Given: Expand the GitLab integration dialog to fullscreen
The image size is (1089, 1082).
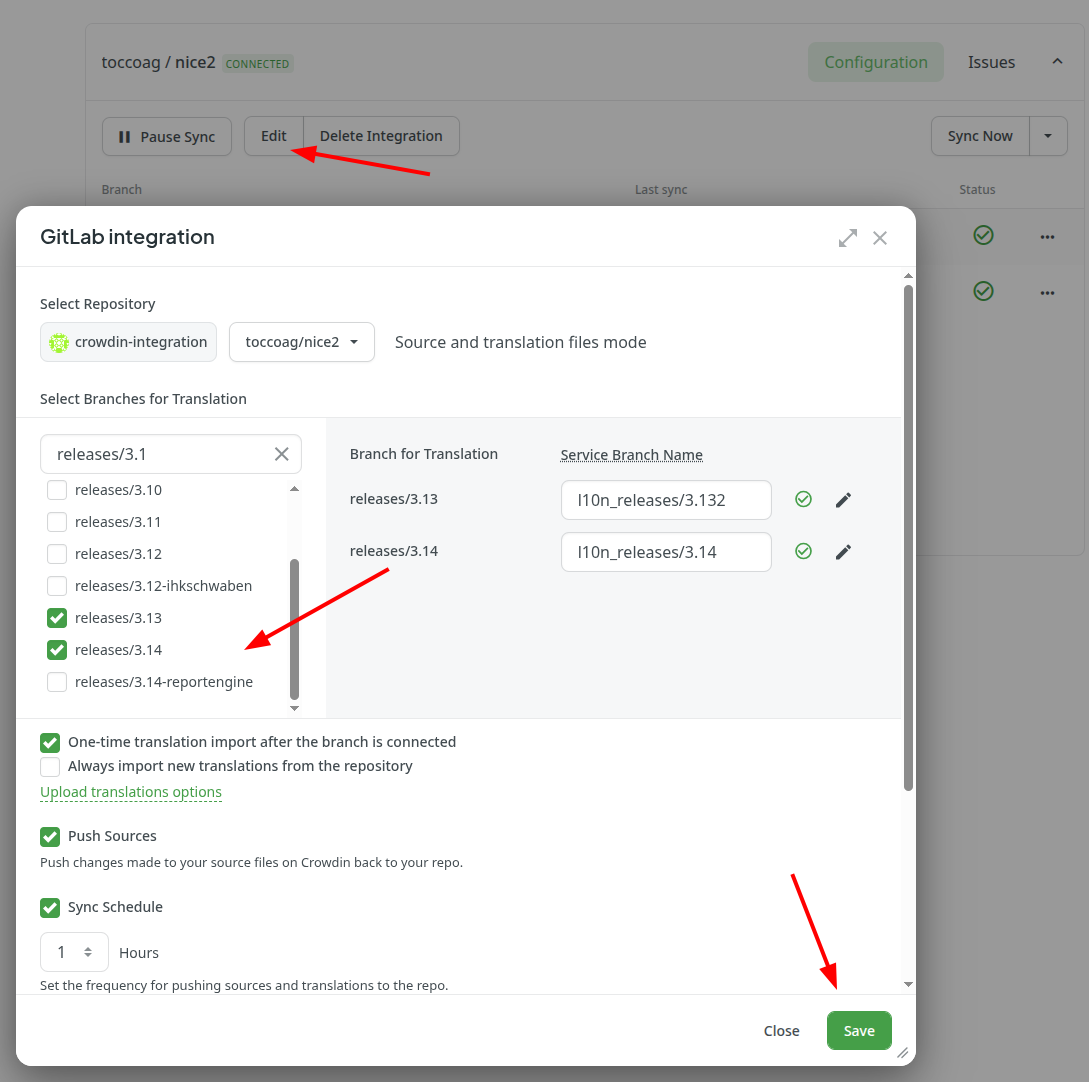Looking at the screenshot, I should point(847,237).
